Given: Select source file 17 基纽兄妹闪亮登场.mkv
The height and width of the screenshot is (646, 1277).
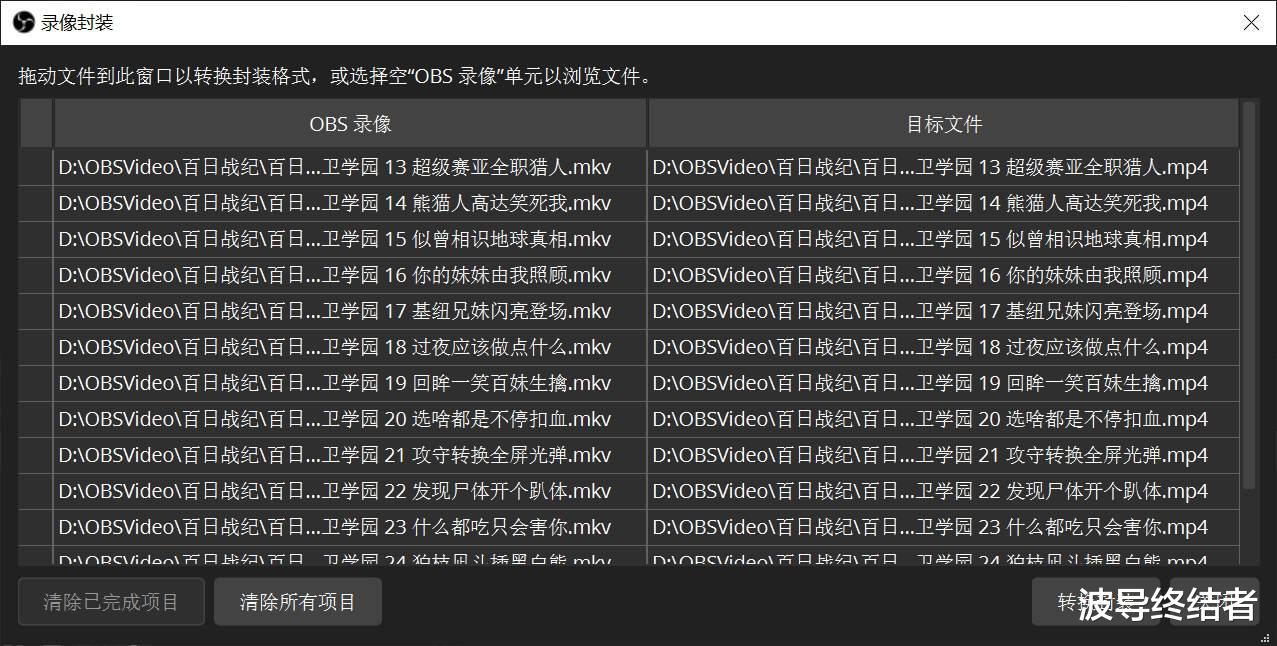Looking at the screenshot, I should click(350, 311).
